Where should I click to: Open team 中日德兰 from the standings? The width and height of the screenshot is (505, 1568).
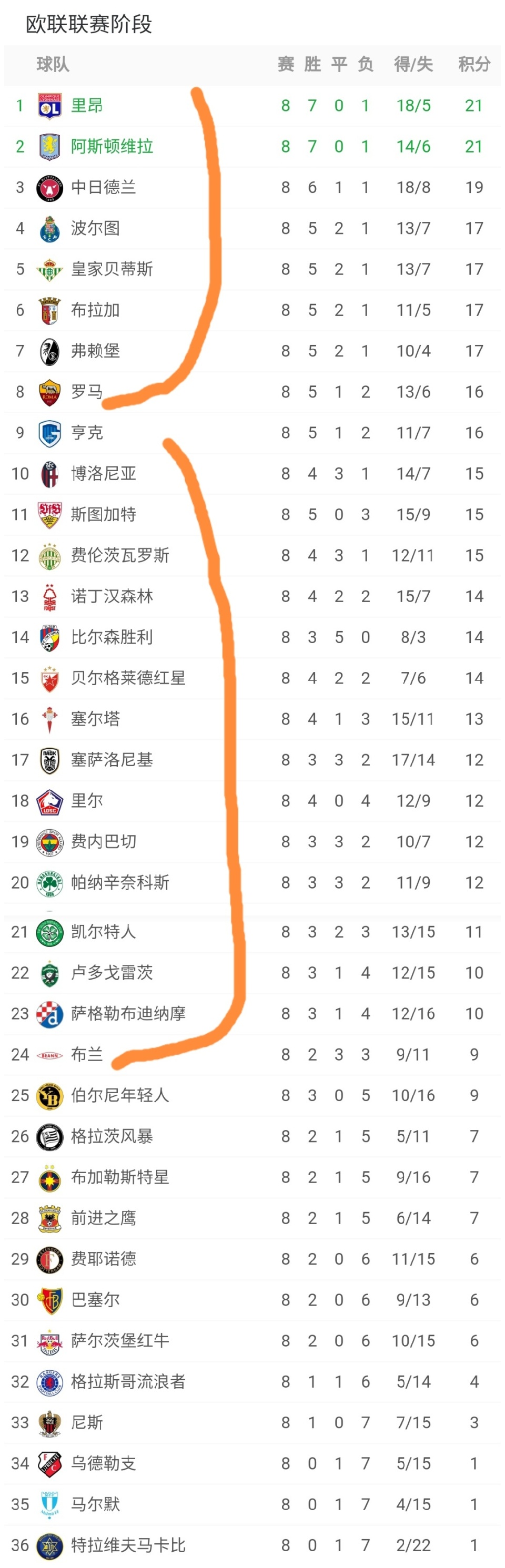coord(103,188)
